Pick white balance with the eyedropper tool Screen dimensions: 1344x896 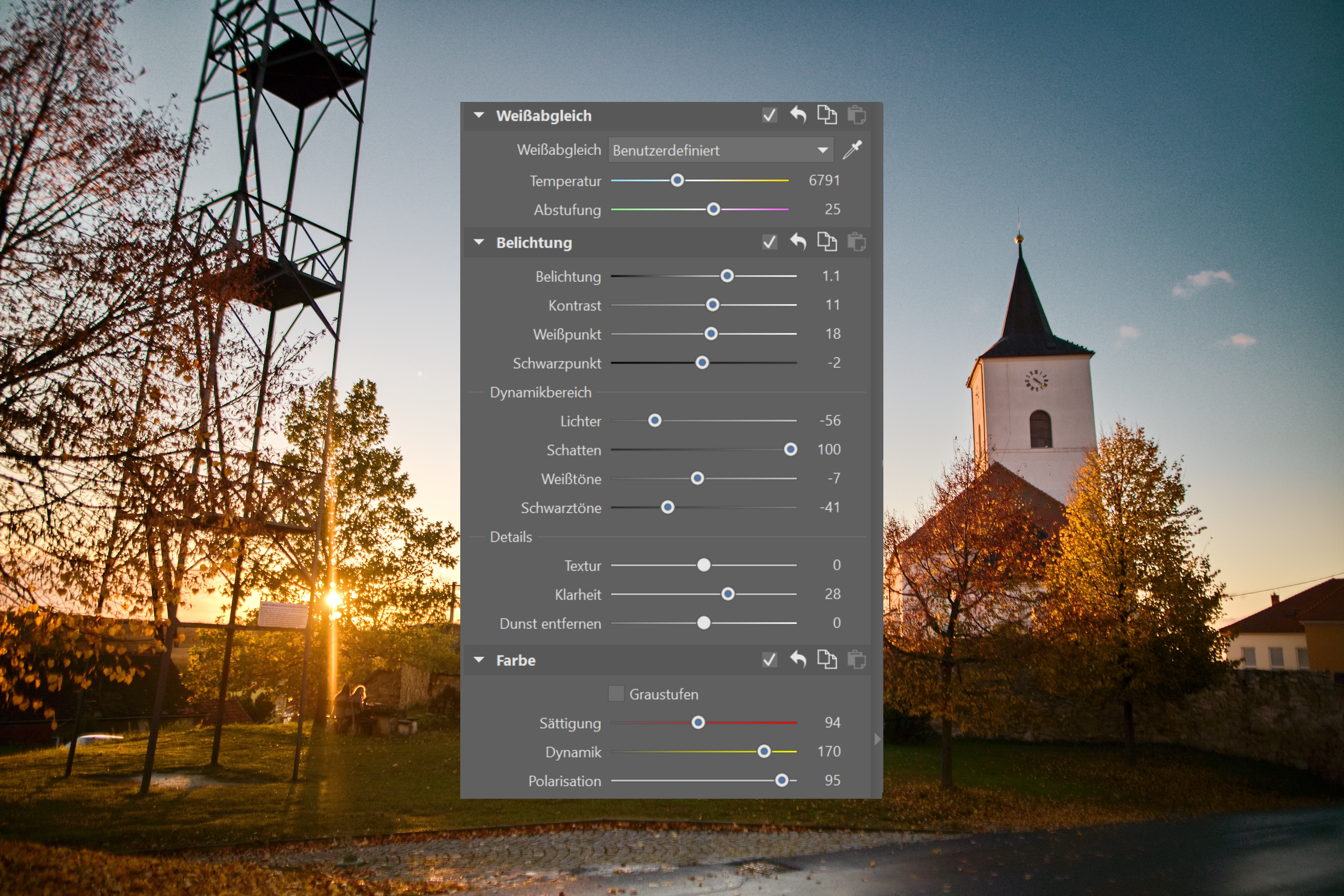[852, 150]
